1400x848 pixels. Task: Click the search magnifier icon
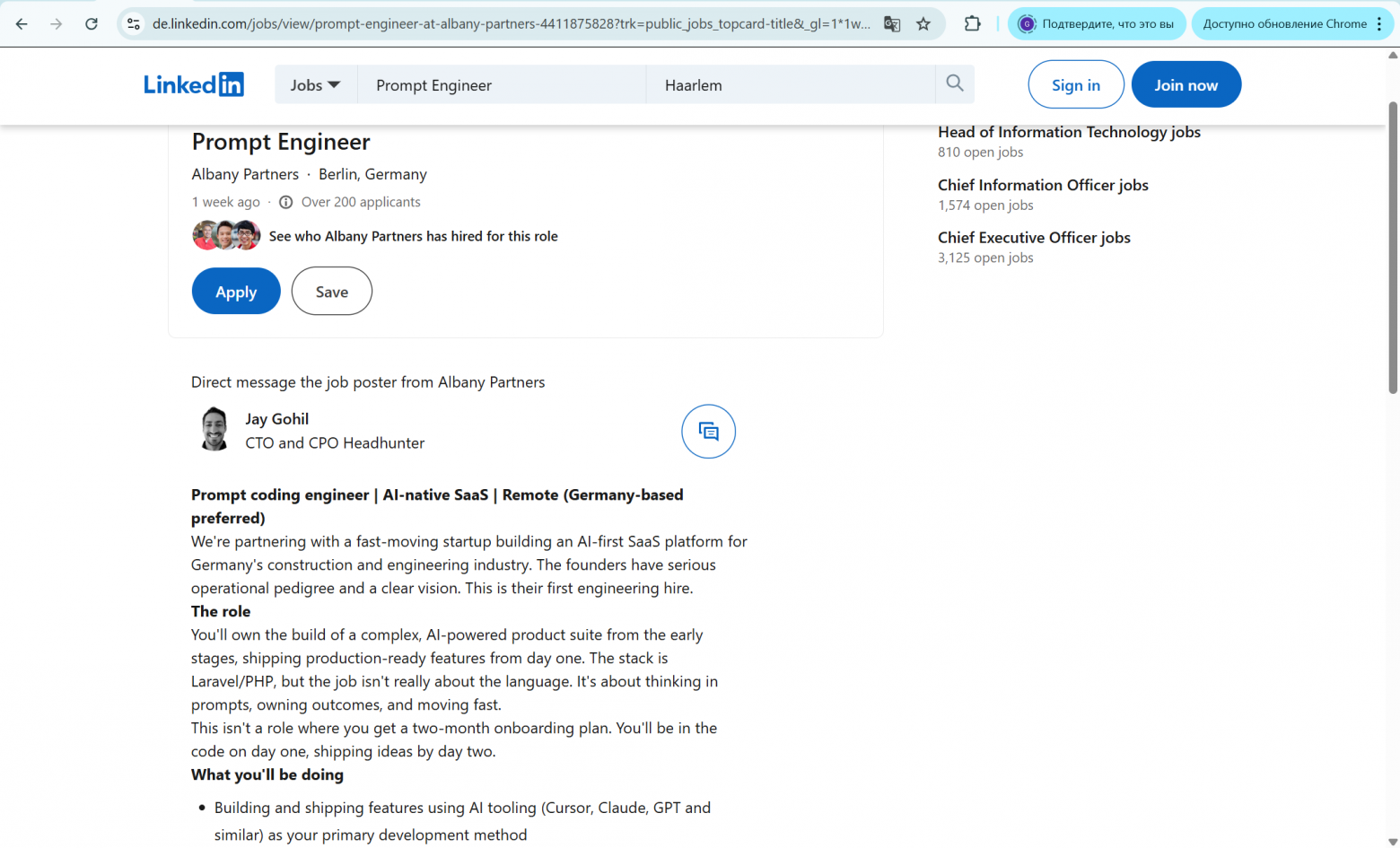(955, 83)
